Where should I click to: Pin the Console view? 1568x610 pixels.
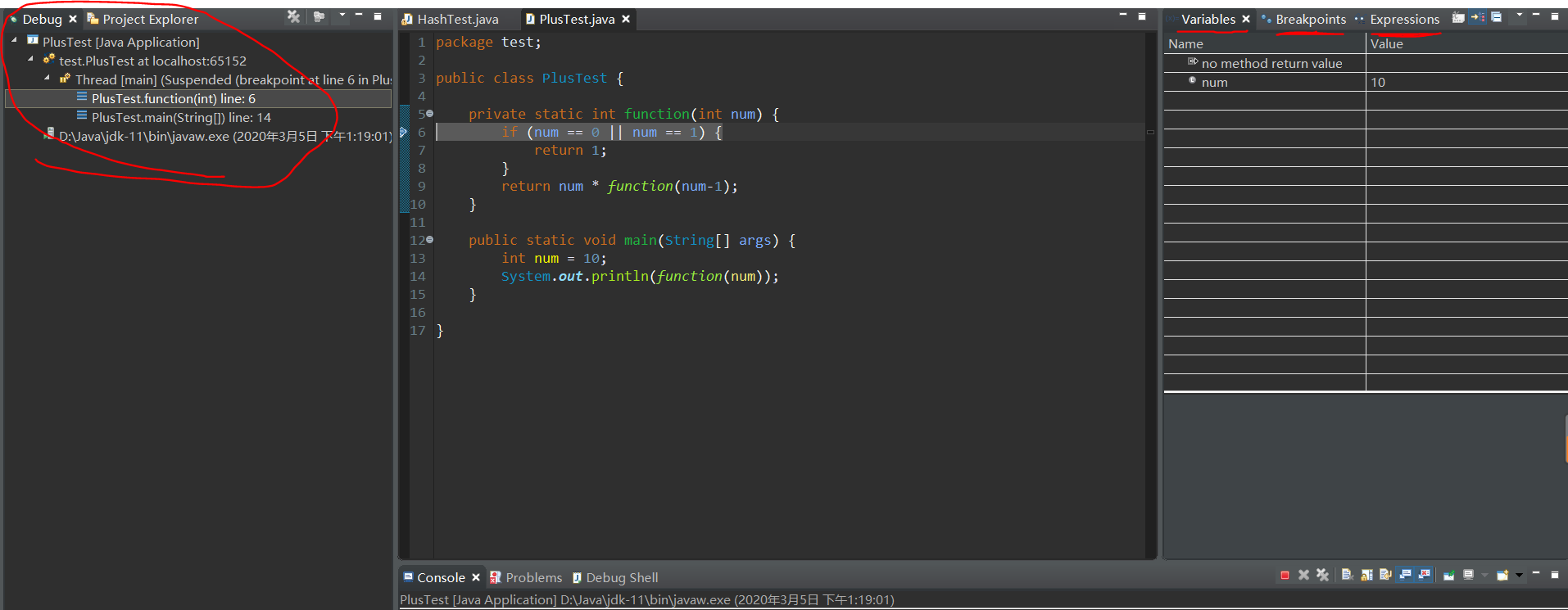[1448, 575]
